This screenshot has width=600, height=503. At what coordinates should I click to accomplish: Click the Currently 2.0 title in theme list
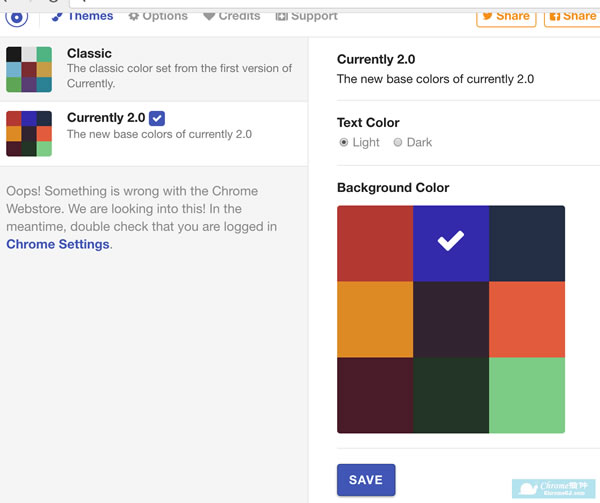click(106, 117)
